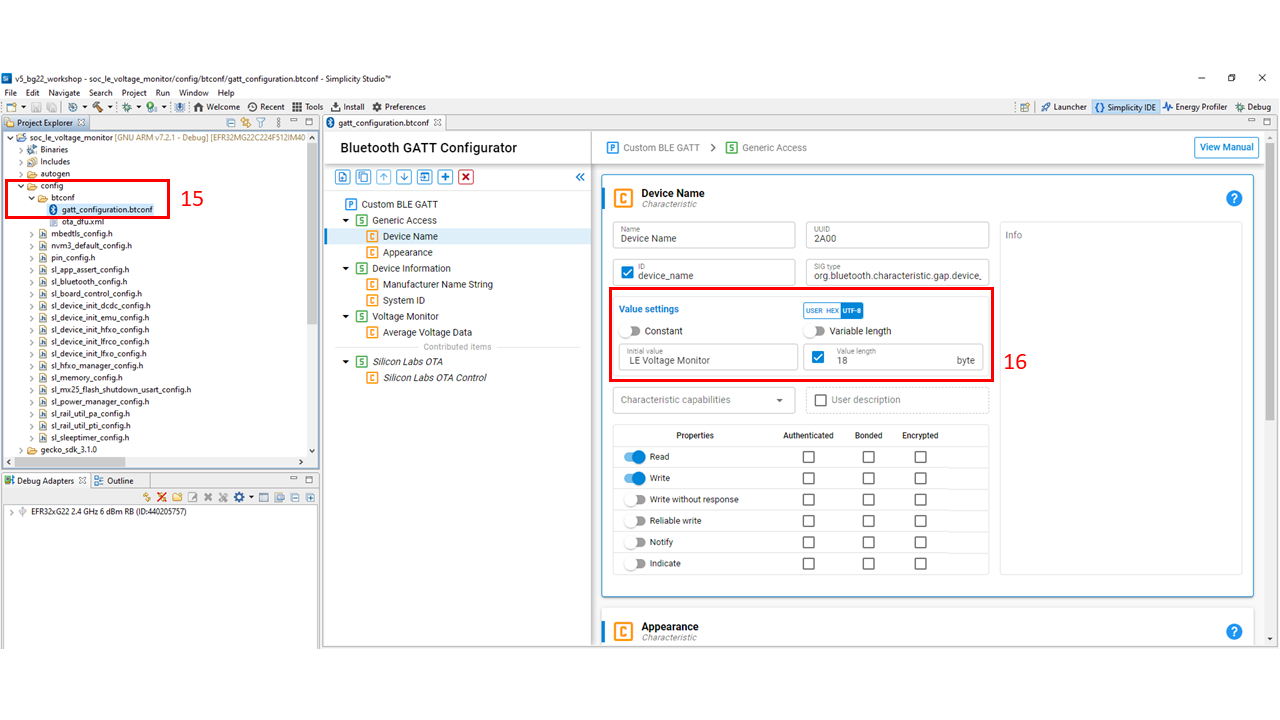Image resolution: width=1280 pixels, height=720 pixels.
Task: Collapse the btconf folder
Action: (31, 198)
